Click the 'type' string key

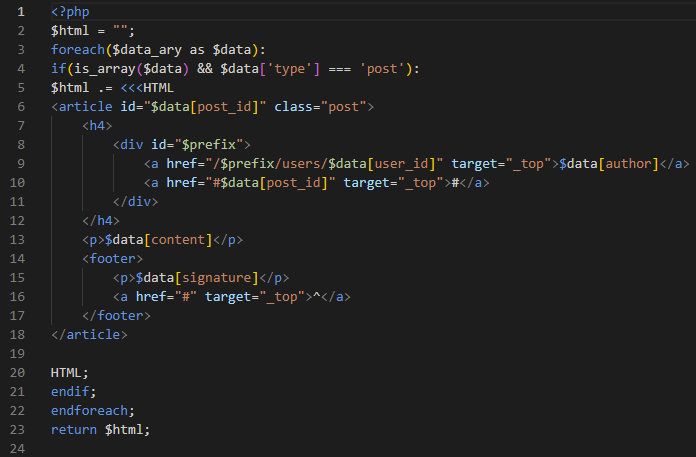click(290, 69)
